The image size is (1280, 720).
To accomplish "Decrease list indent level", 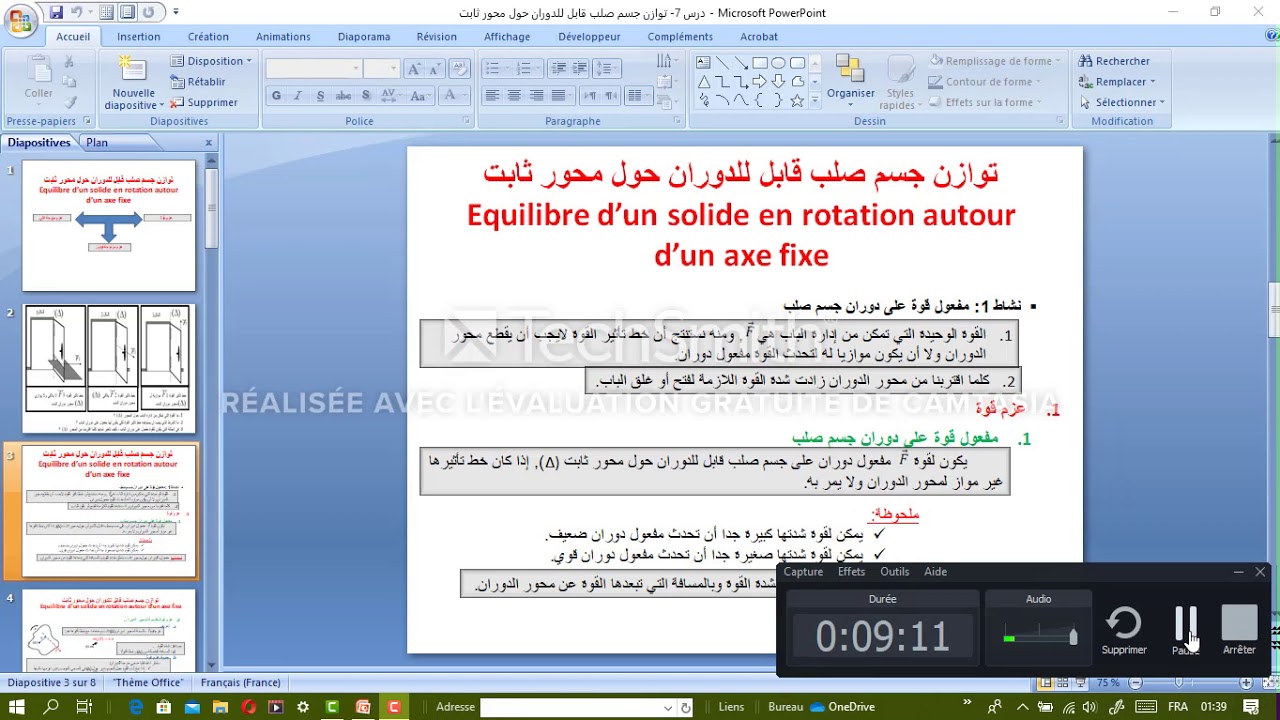I will [558, 68].
